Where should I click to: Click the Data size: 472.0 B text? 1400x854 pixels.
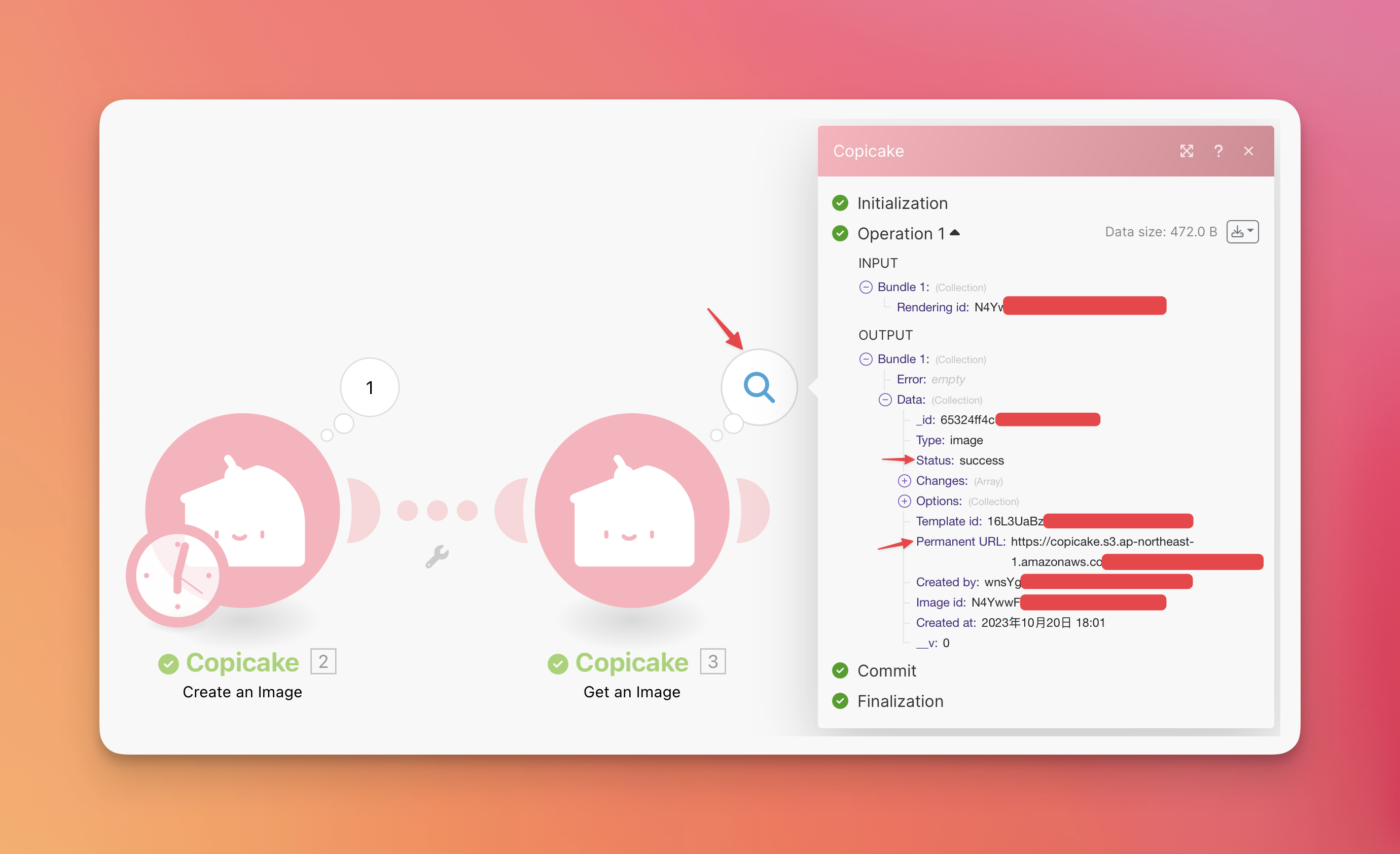[1160, 232]
